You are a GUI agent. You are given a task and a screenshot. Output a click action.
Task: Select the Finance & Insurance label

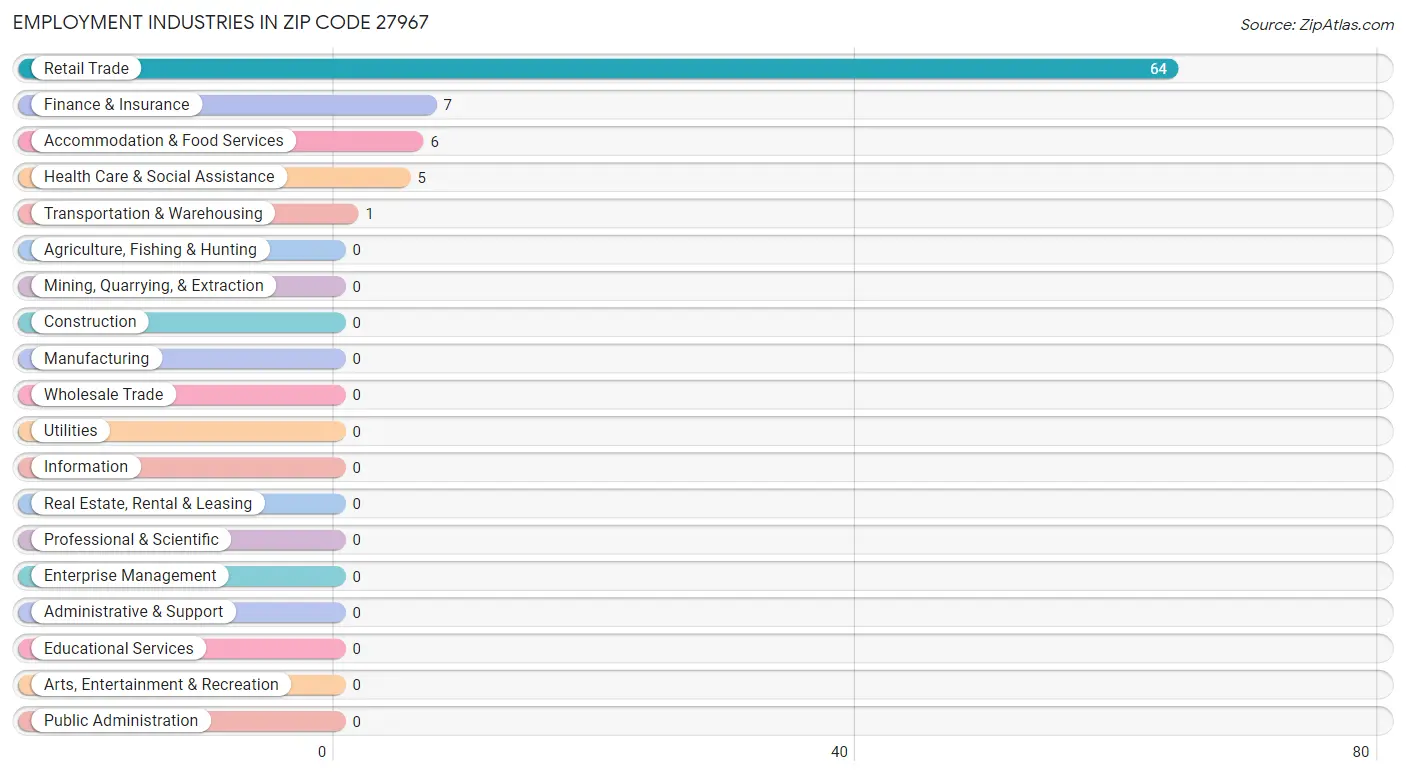[116, 104]
